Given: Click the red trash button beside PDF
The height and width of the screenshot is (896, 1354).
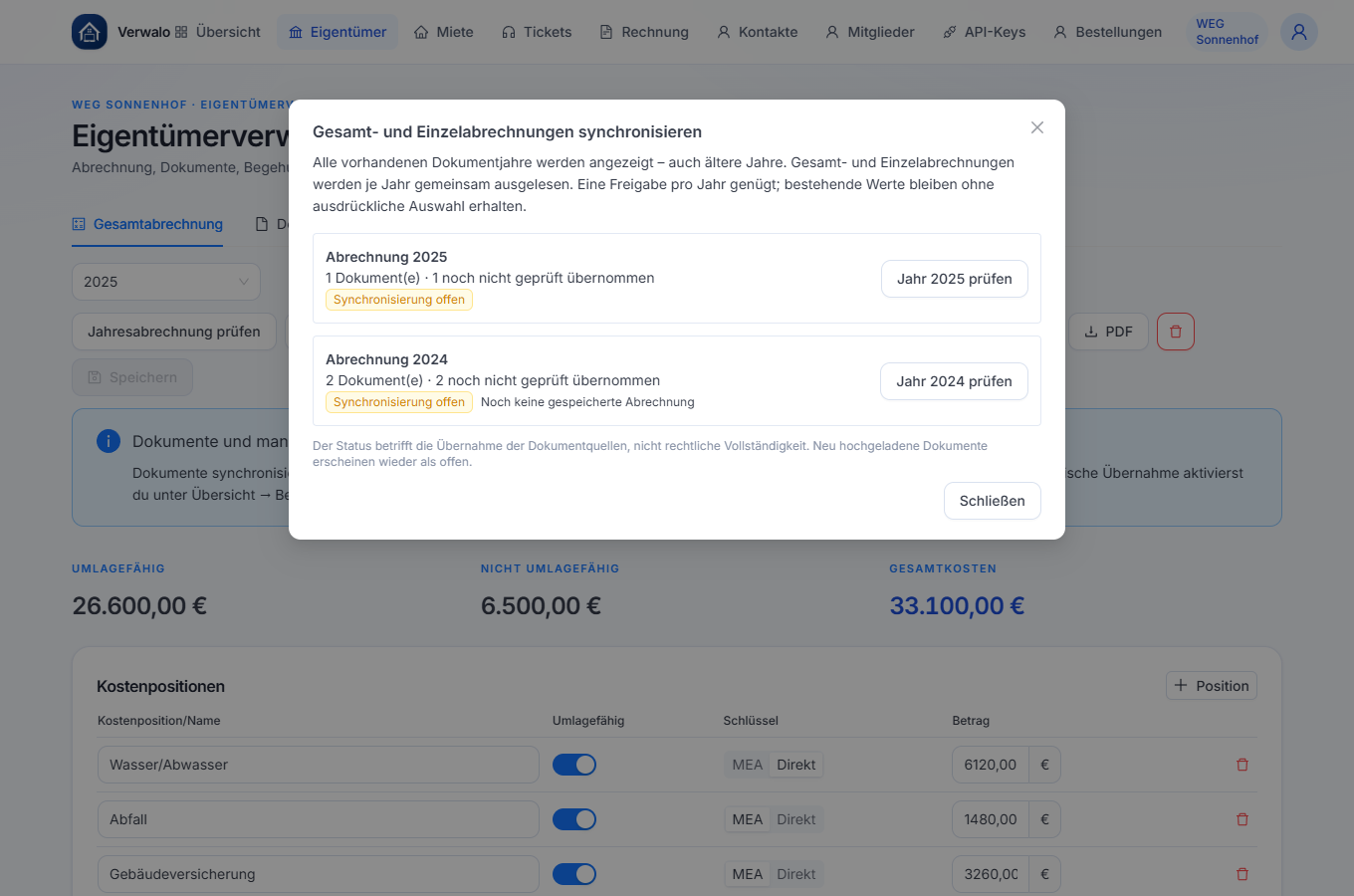Looking at the screenshot, I should coord(1176,332).
